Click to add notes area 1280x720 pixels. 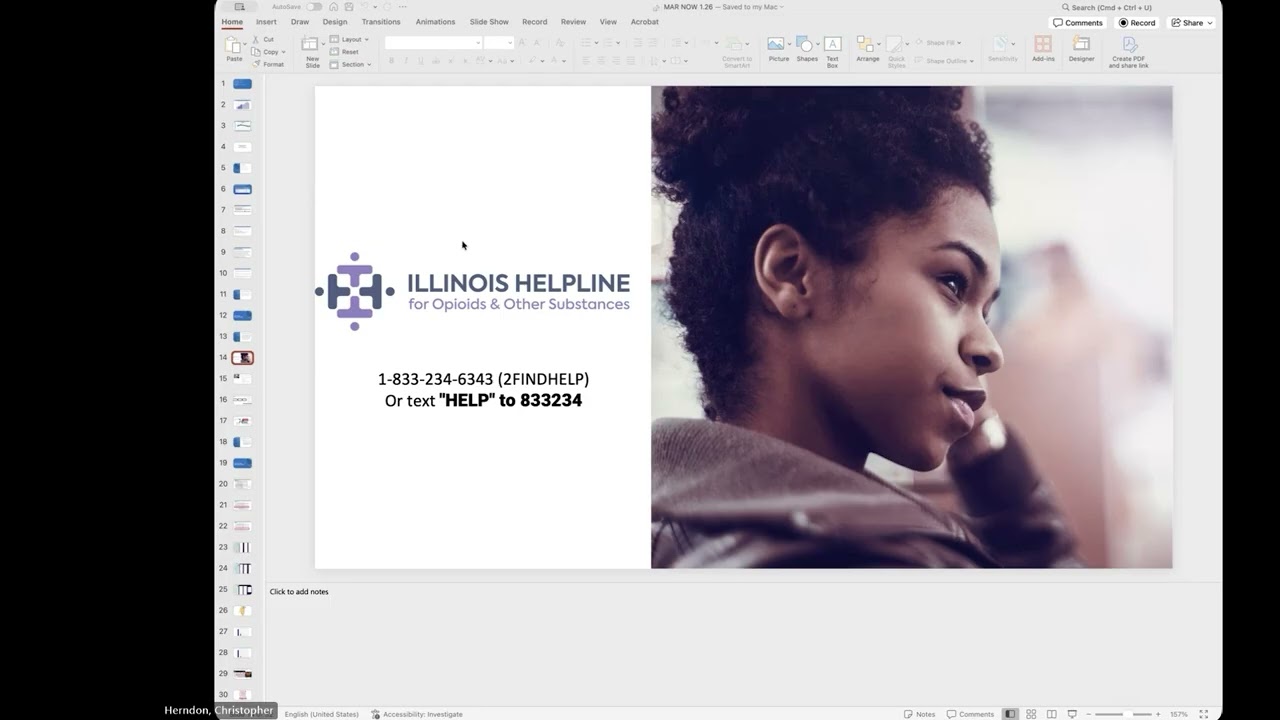[x=299, y=592]
